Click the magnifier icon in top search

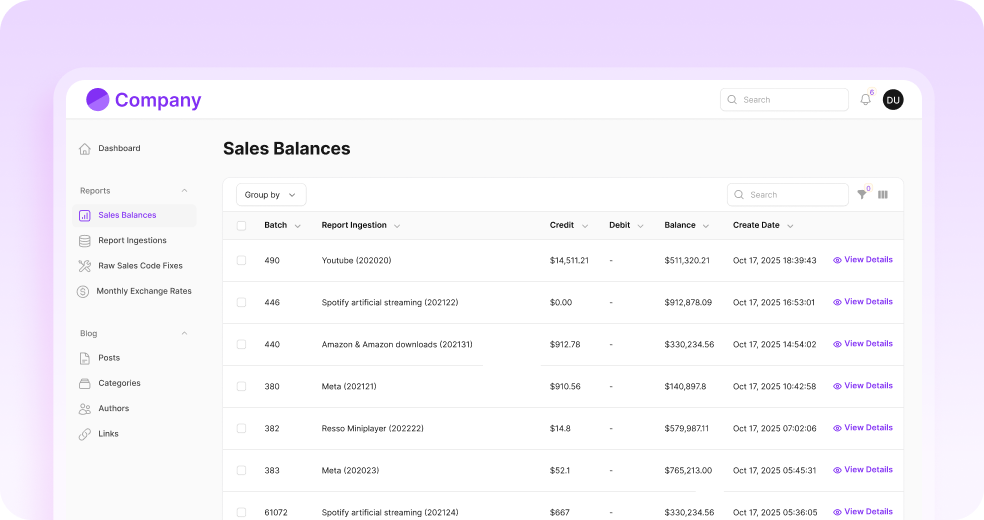click(x=732, y=100)
